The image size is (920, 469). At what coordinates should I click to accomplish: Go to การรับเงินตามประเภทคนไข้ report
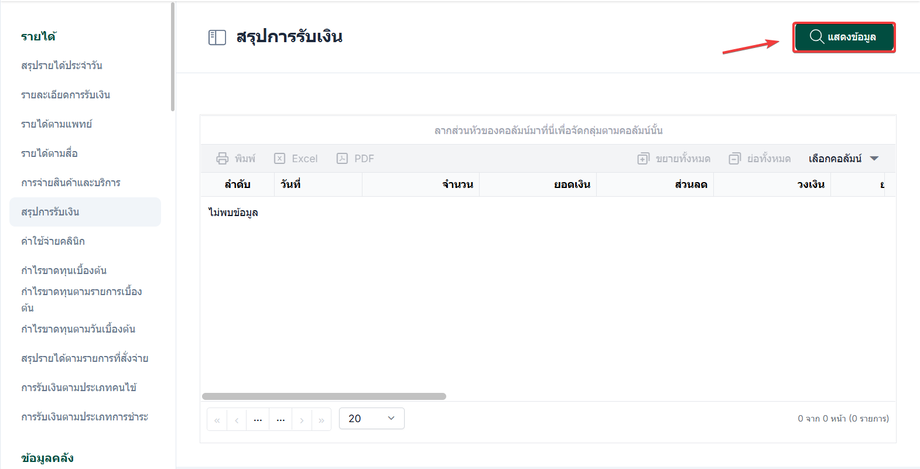click(x=79, y=387)
